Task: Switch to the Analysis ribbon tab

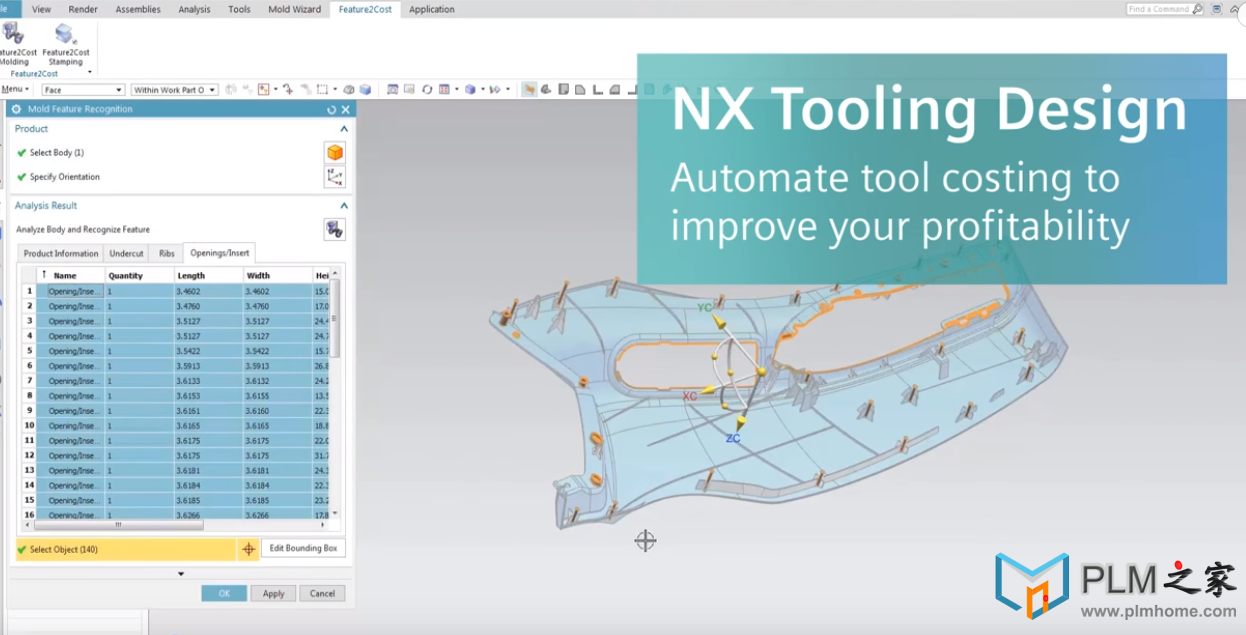Action: pyautogui.click(x=194, y=9)
